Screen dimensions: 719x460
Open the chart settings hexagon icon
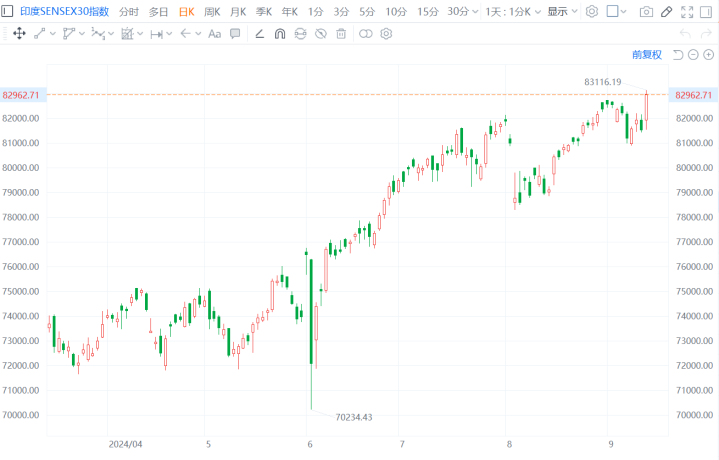592,12
